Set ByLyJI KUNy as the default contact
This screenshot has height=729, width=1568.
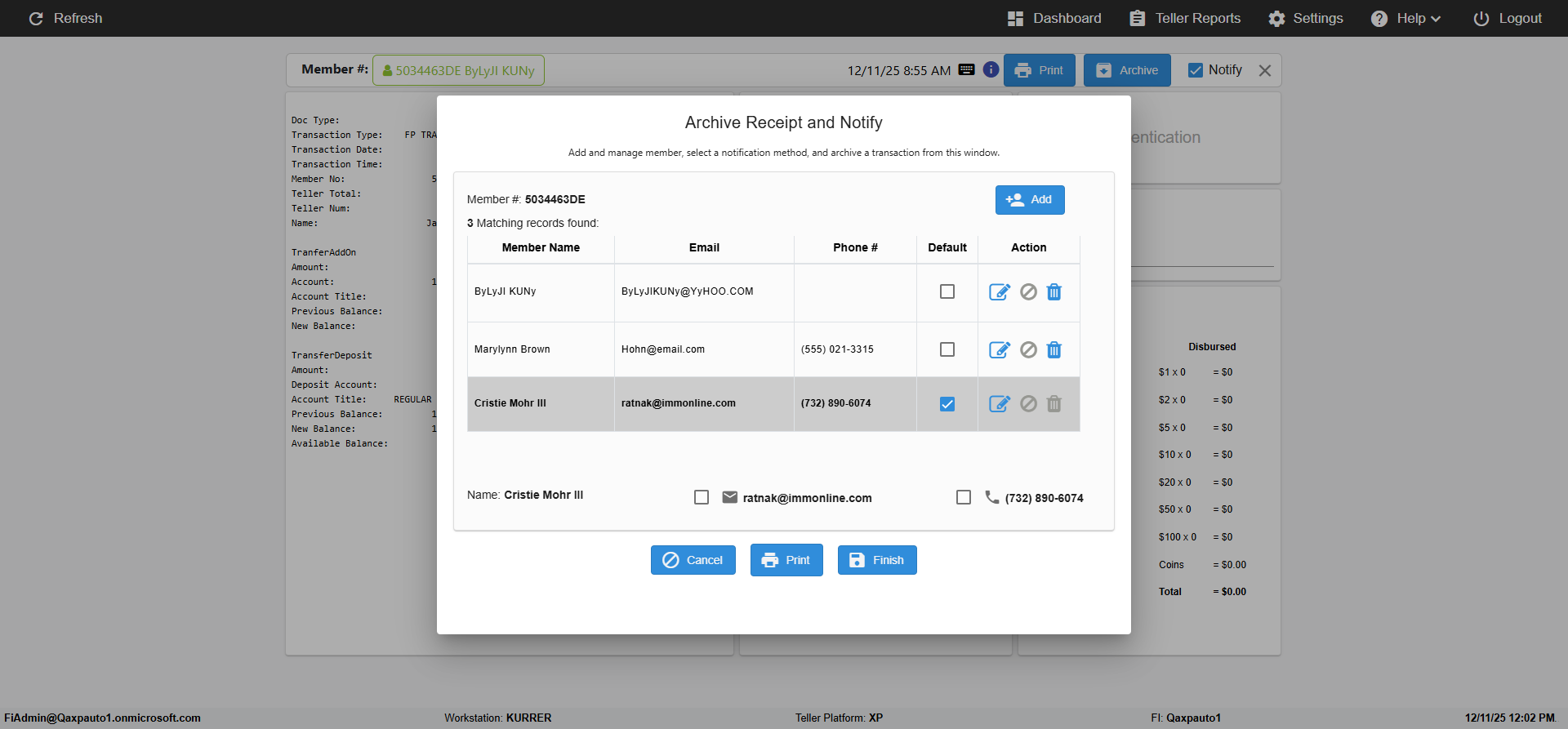(947, 291)
